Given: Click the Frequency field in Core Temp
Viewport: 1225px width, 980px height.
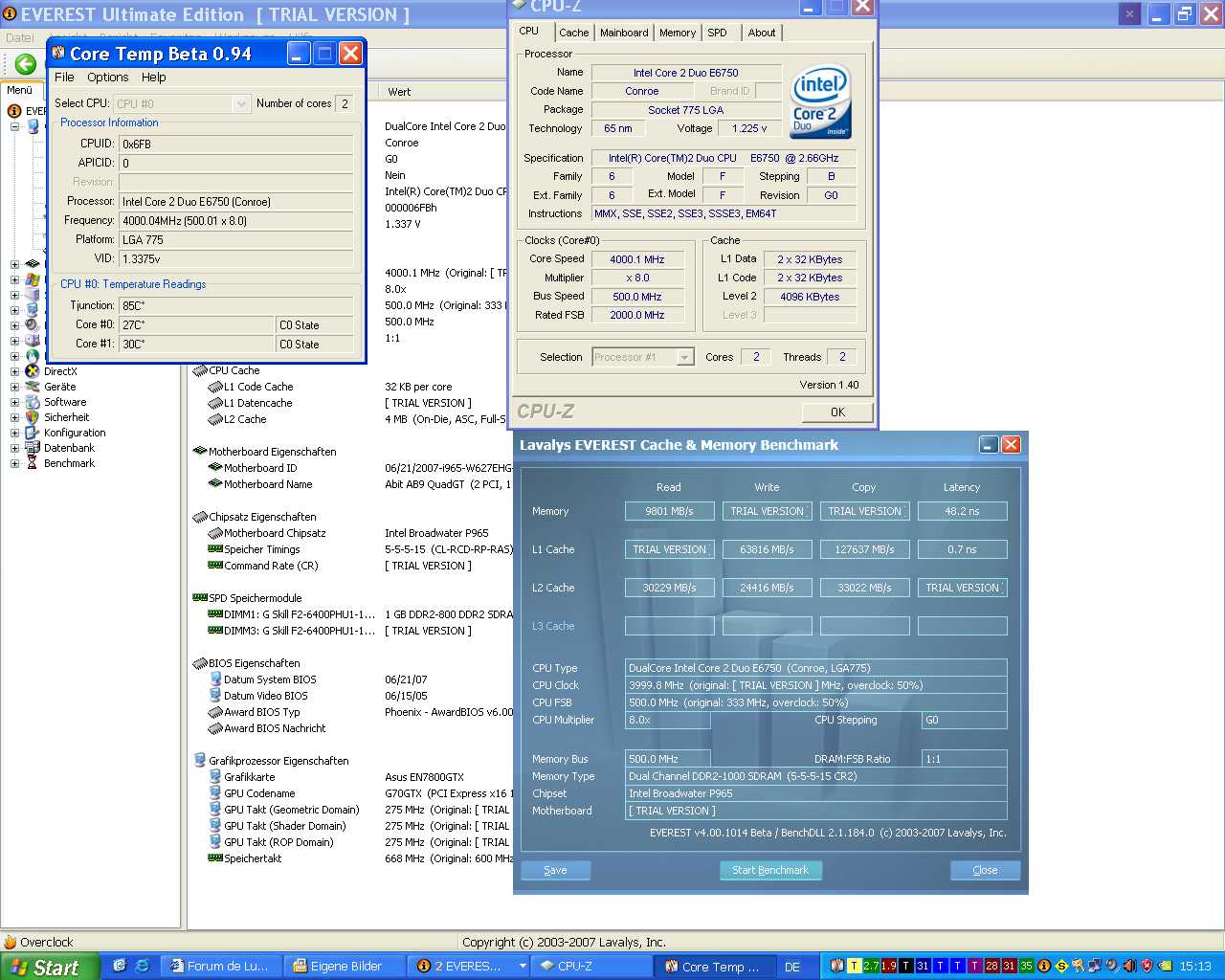Looking at the screenshot, I should pos(235,220).
